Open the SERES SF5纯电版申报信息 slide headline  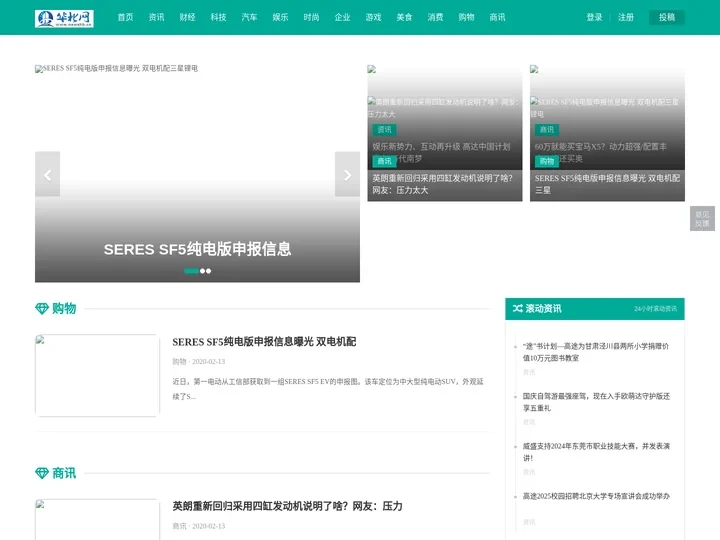pyautogui.click(x=197, y=249)
